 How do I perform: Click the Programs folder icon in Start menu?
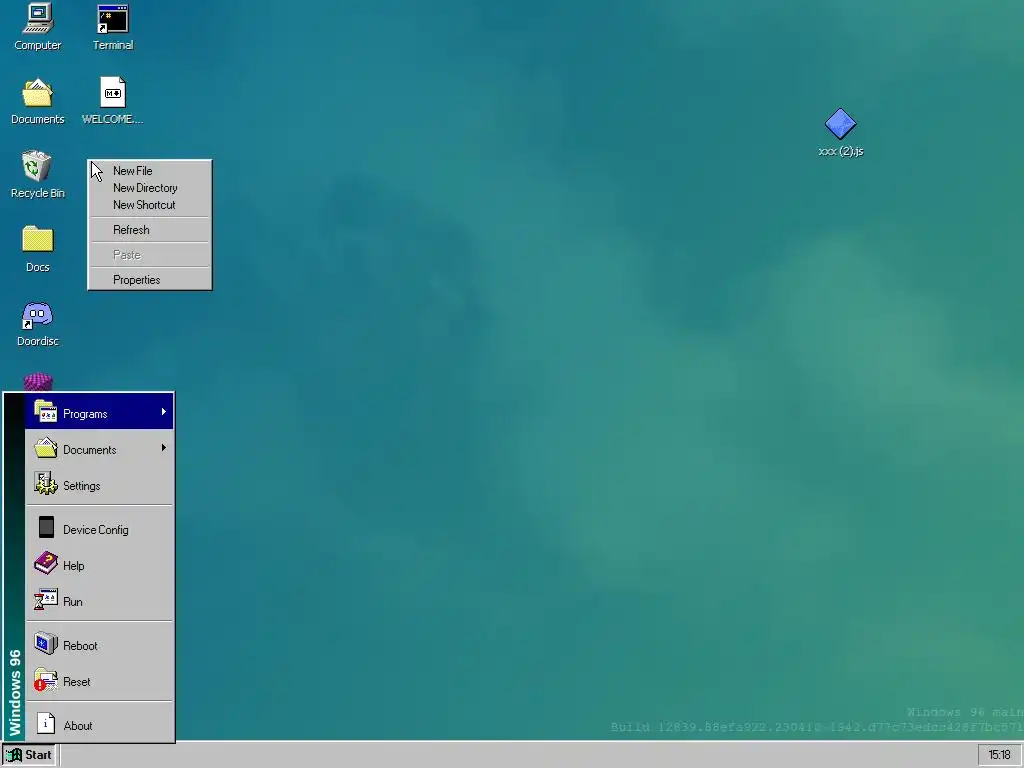pyautogui.click(x=46, y=411)
